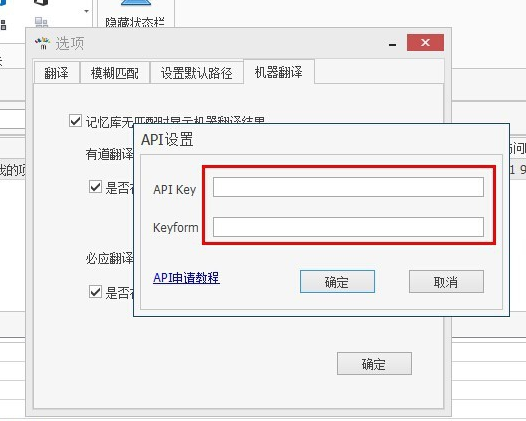This screenshot has height=421, width=526.
Task: Click the 有道翻译 label
Action: coord(109,154)
